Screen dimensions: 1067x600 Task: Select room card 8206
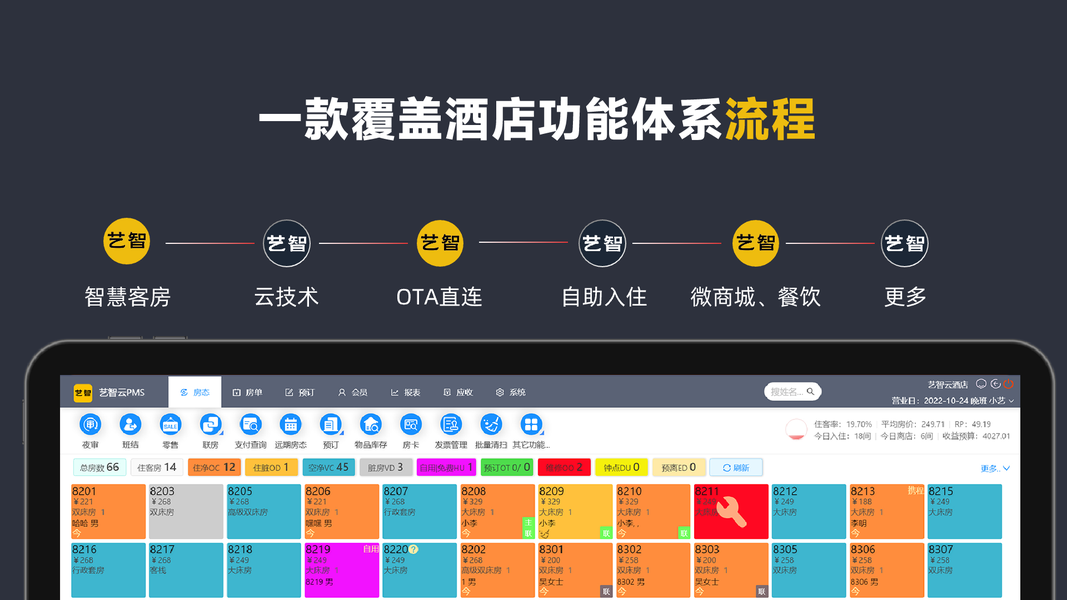342,512
